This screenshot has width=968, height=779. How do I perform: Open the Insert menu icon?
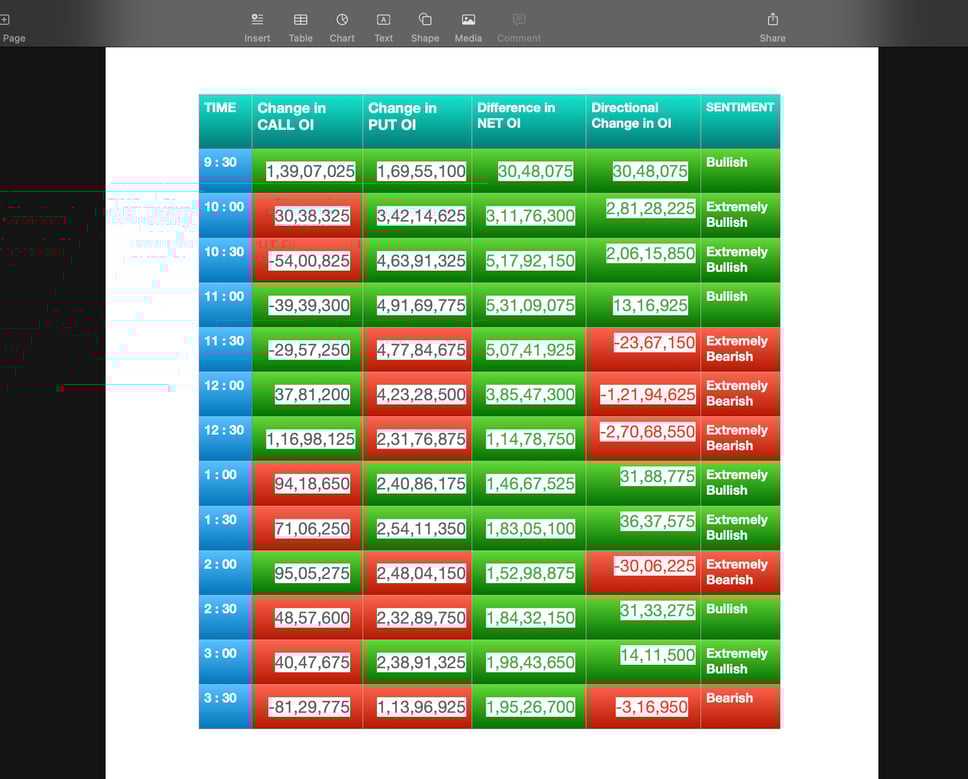click(x=257, y=20)
